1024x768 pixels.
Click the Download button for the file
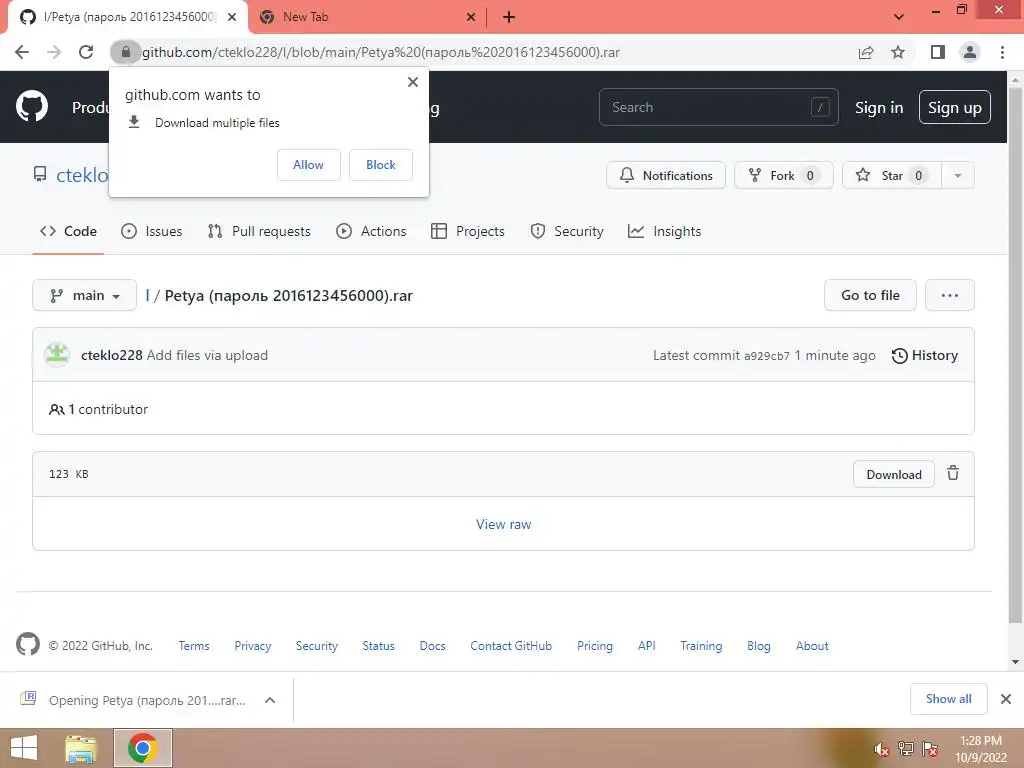tap(893, 474)
